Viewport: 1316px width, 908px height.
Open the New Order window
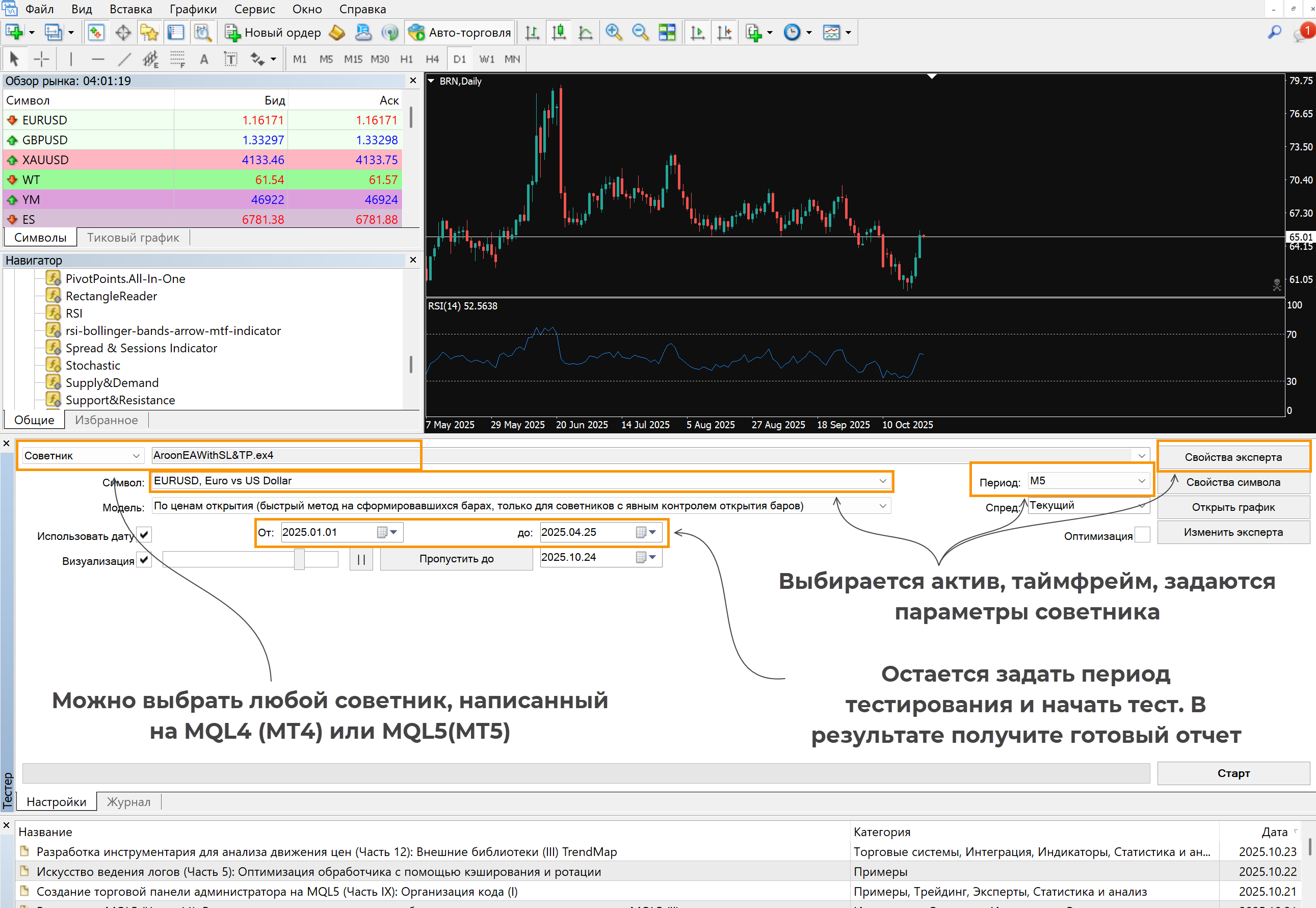(x=274, y=33)
